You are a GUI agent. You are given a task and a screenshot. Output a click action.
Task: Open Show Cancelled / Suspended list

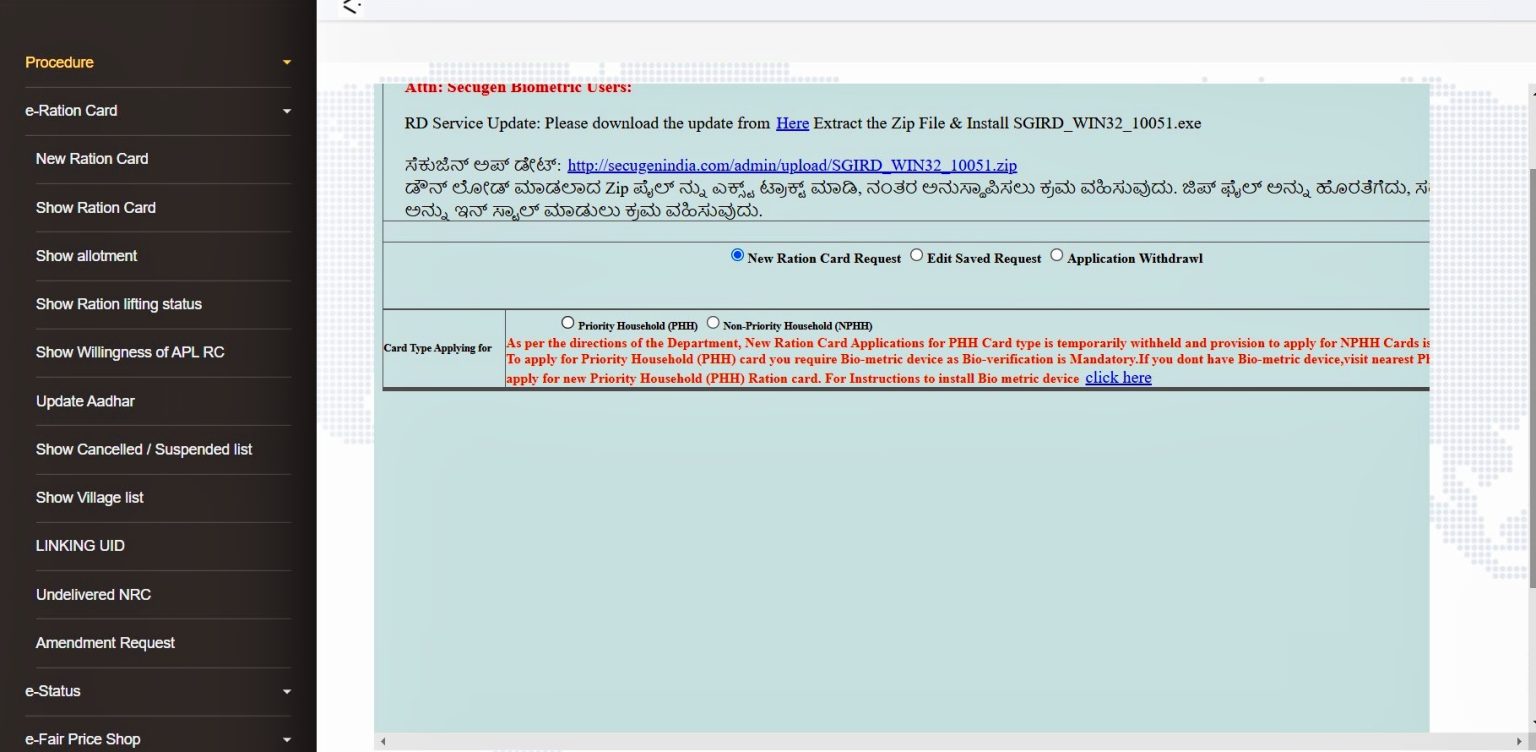tap(146, 449)
